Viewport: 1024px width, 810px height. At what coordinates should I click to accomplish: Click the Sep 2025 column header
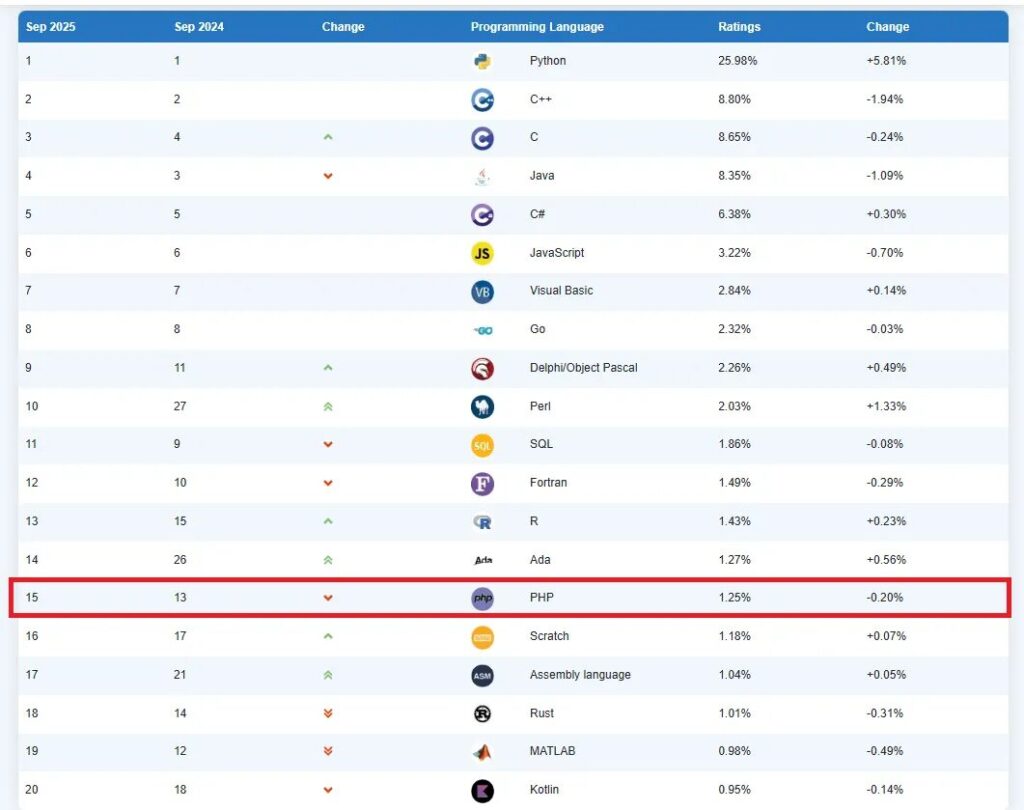pos(50,27)
